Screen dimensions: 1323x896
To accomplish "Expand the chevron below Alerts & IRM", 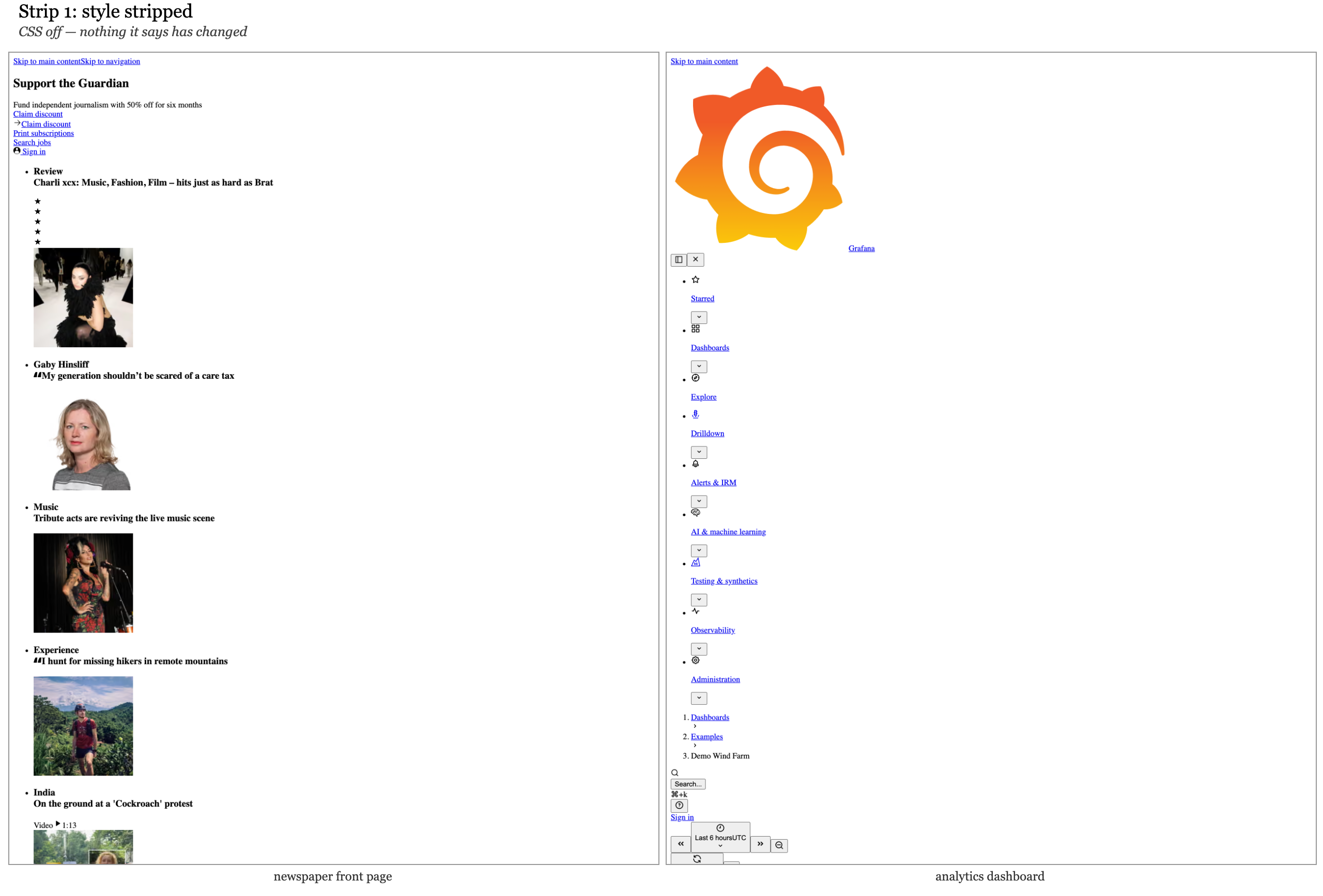I will [699, 502].
